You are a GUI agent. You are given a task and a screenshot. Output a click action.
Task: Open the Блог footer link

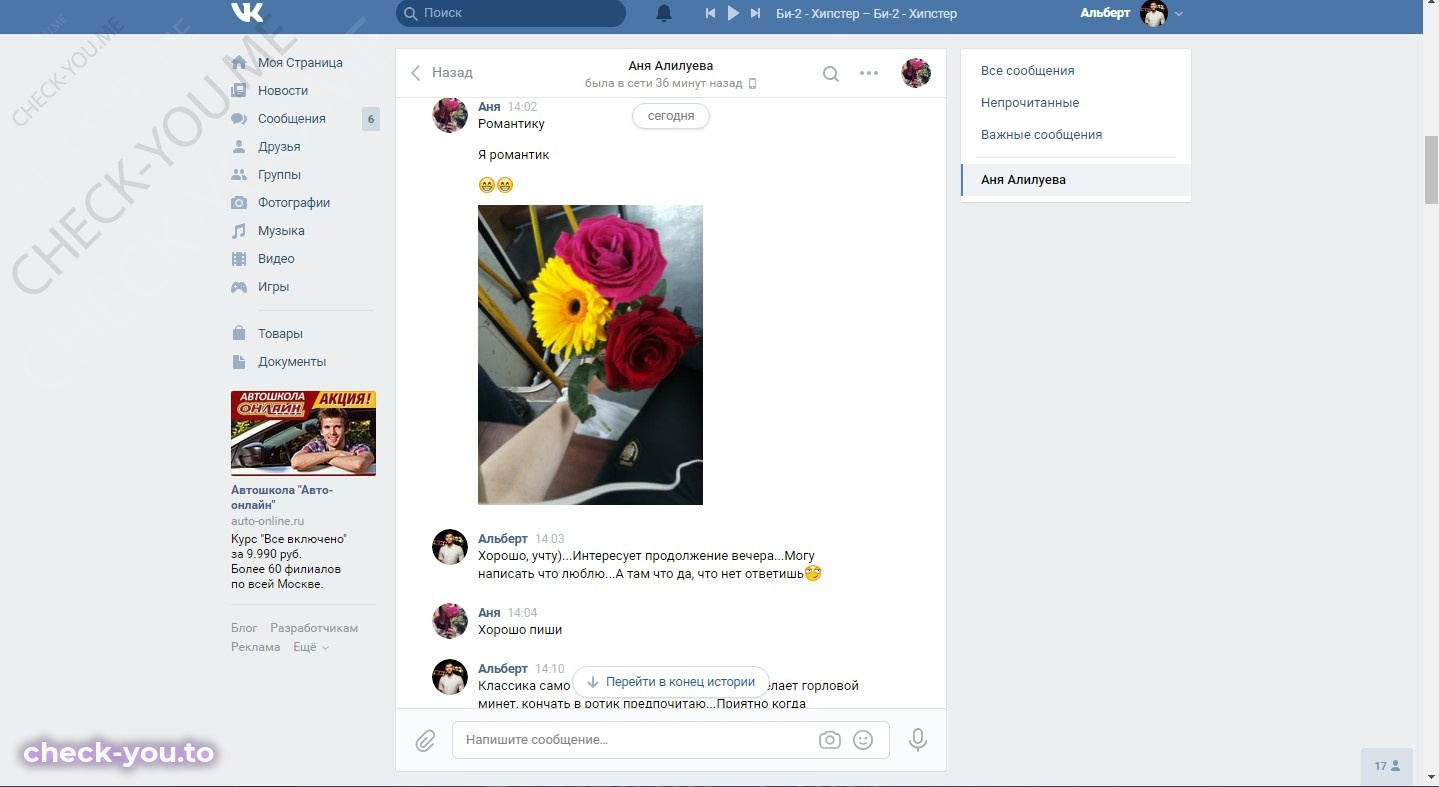[x=244, y=628]
